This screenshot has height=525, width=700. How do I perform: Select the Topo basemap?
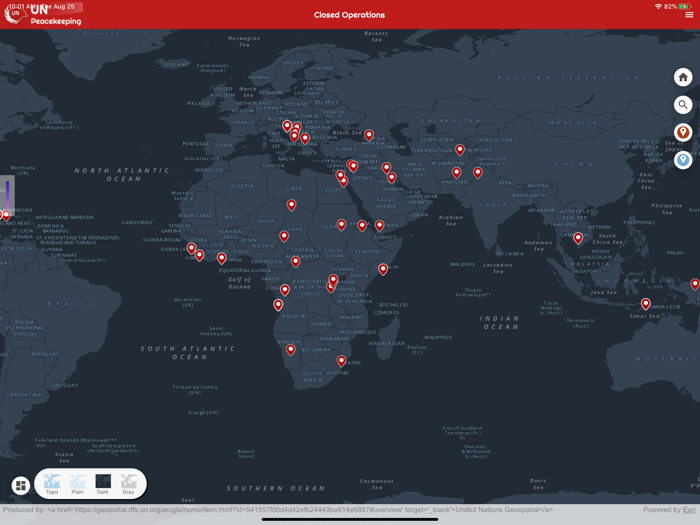[52, 484]
